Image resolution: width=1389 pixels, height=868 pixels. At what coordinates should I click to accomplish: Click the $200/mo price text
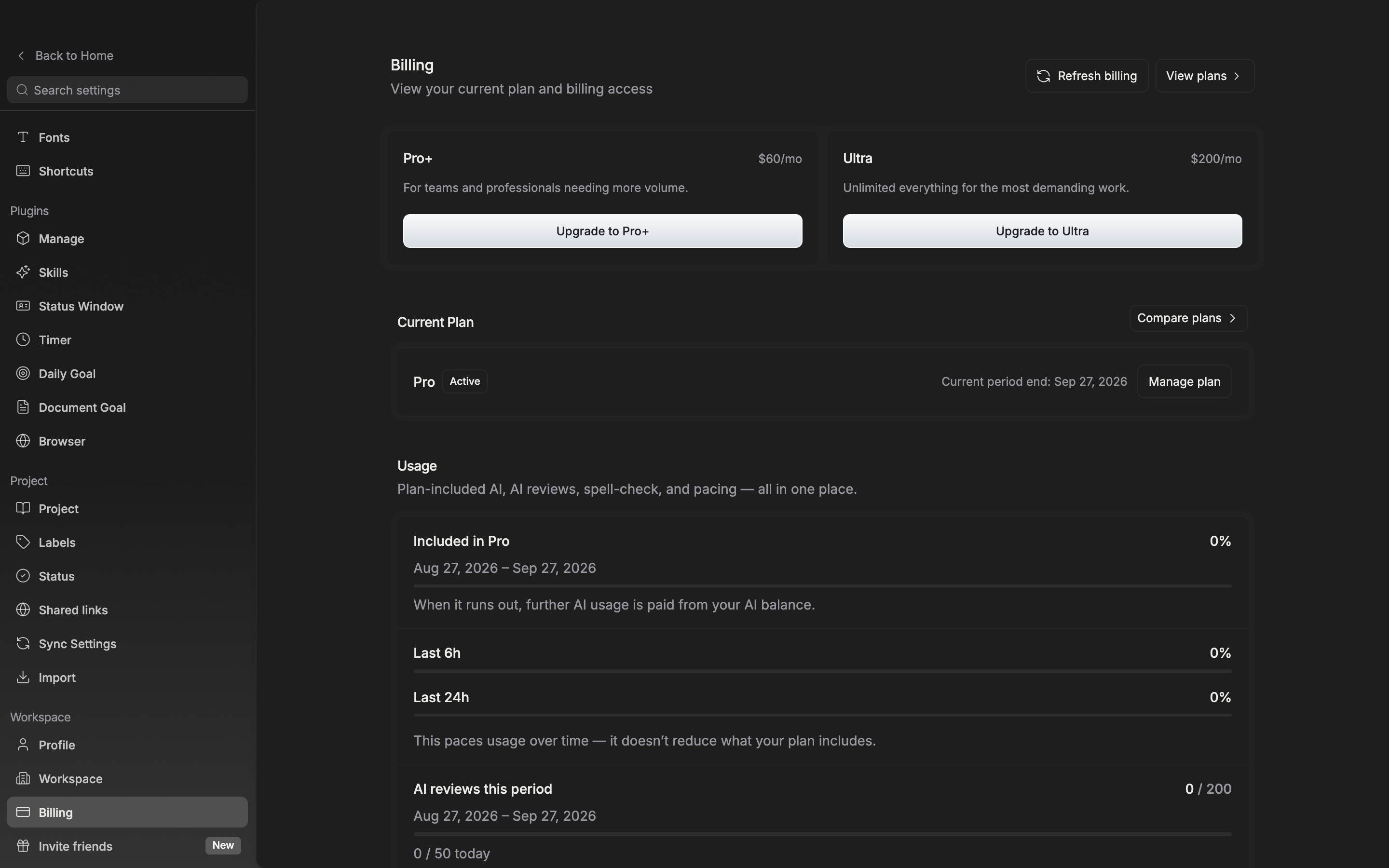click(x=1216, y=159)
